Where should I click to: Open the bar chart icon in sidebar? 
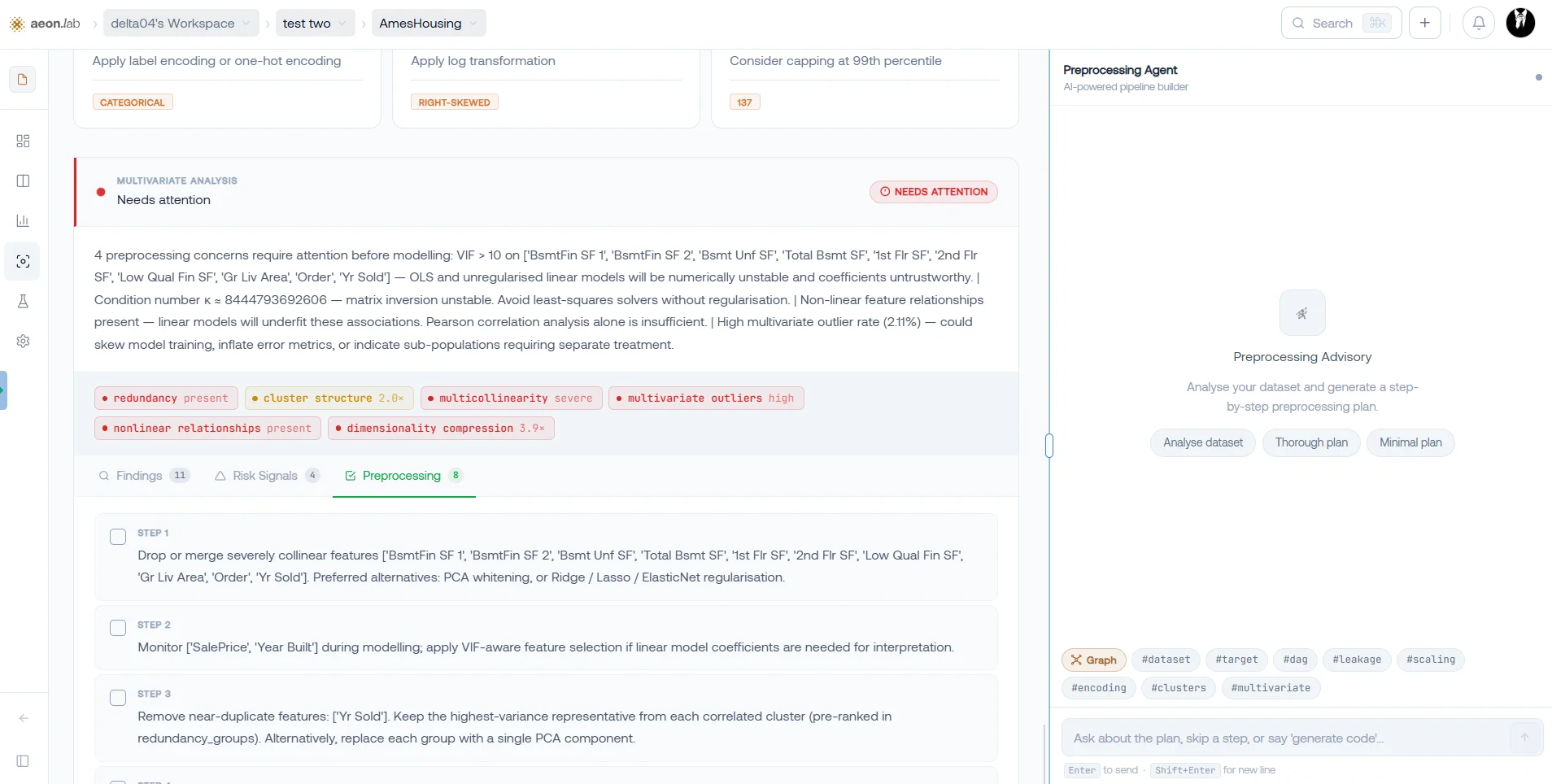point(23,221)
